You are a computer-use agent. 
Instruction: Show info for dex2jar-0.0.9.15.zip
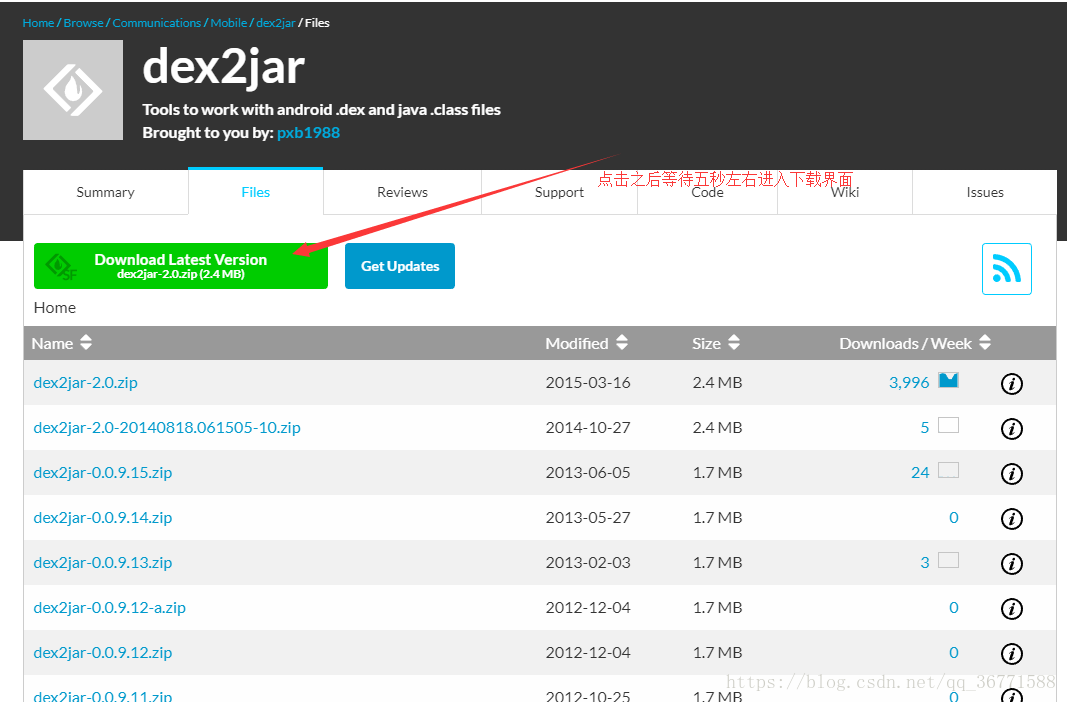1012,473
